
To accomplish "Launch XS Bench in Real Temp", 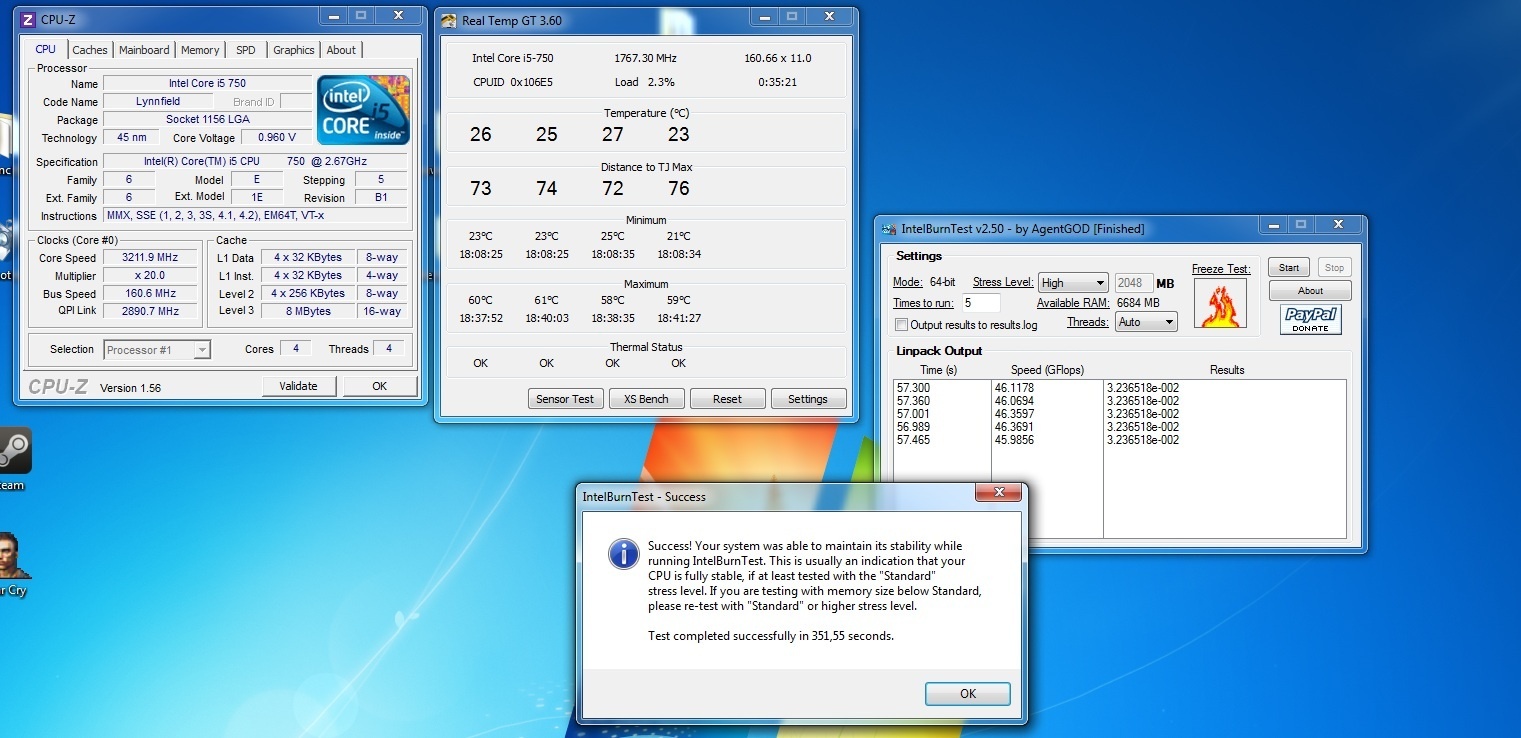I will pos(646,399).
